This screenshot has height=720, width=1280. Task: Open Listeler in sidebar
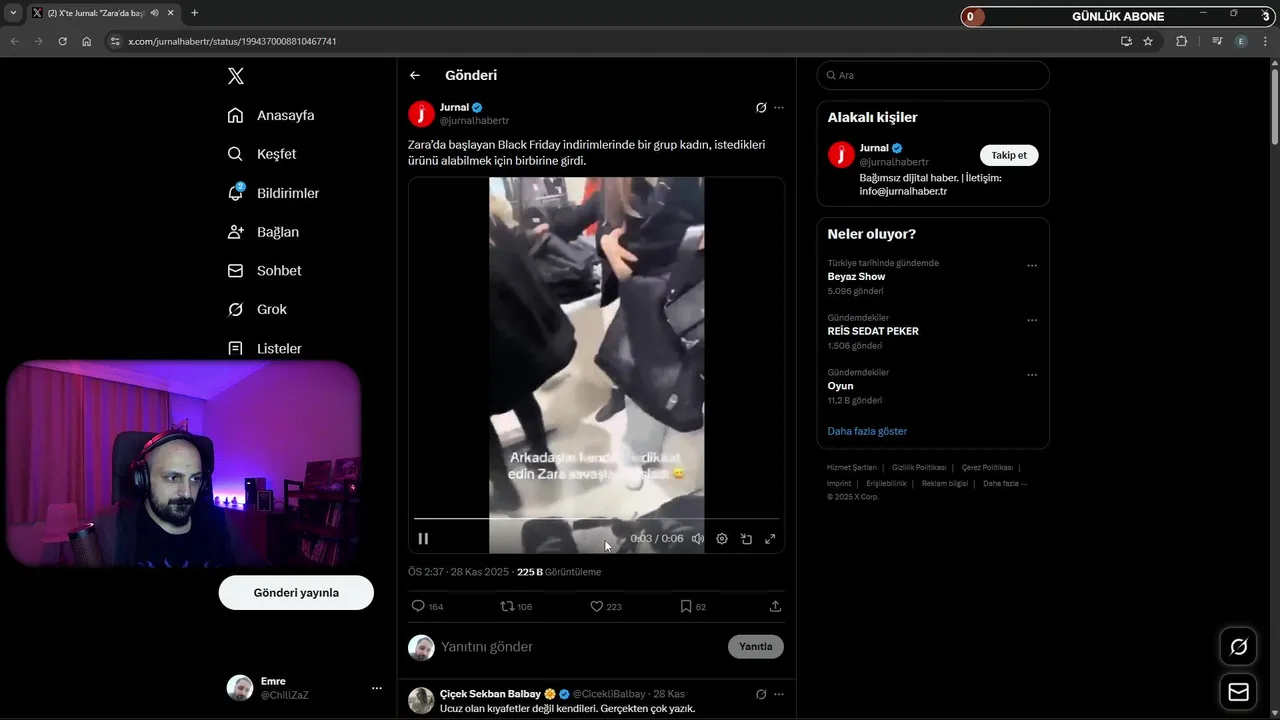[264, 349]
